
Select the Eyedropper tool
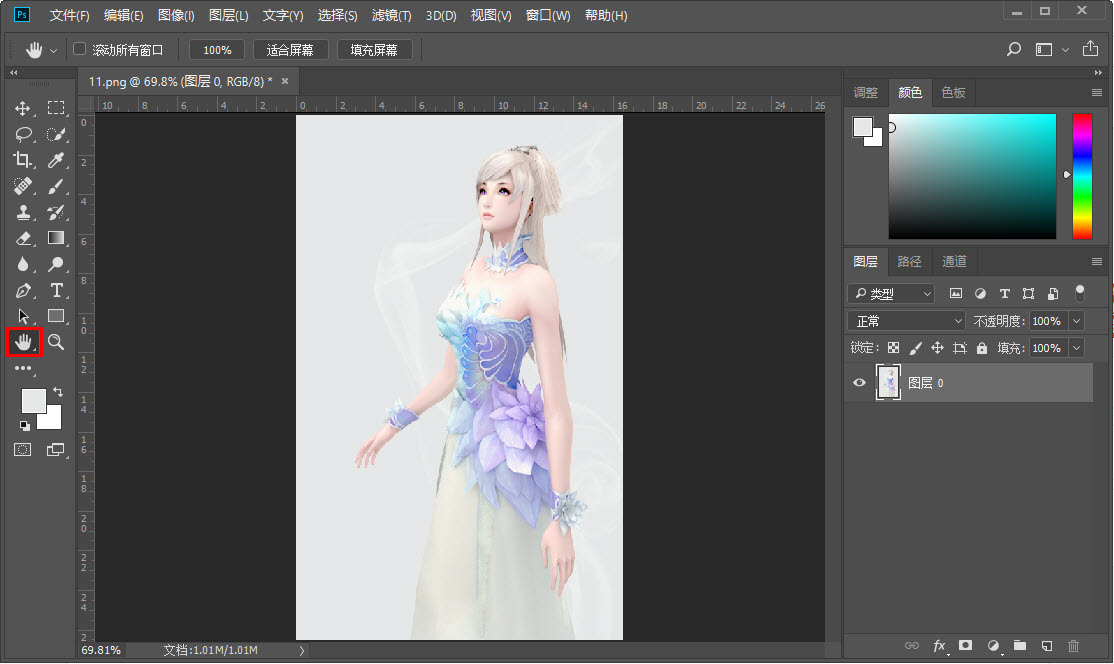(x=56, y=160)
